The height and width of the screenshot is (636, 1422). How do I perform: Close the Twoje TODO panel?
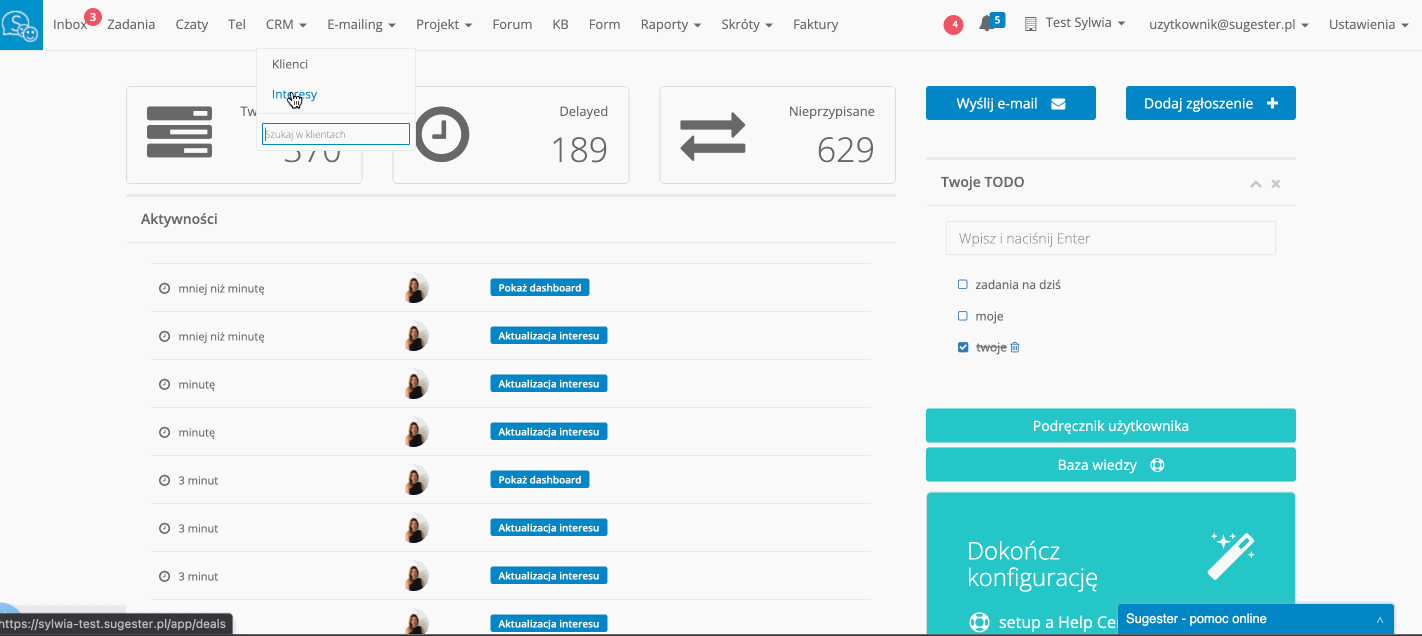[x=1276, y=184]
